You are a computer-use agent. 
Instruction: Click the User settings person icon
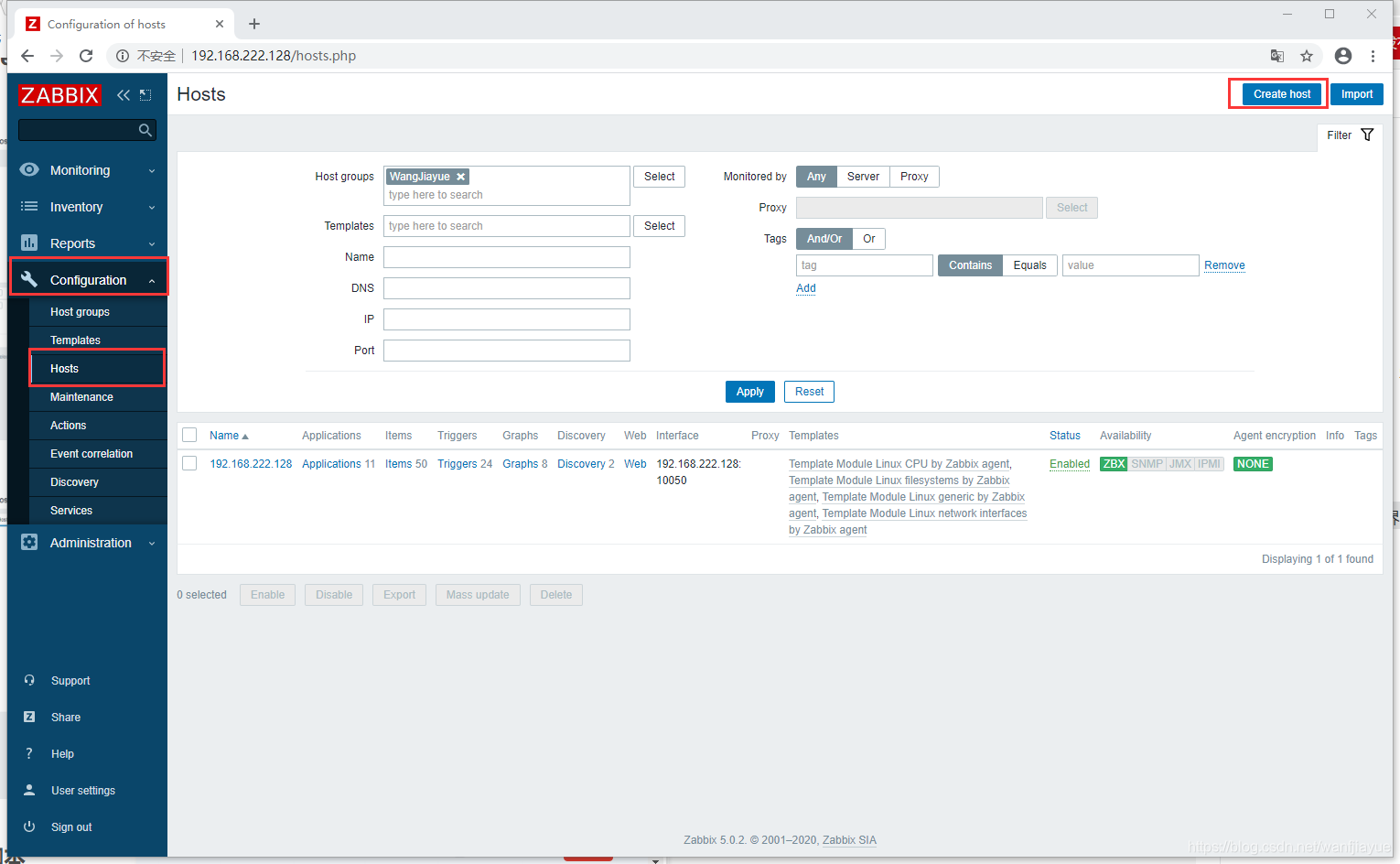pos(29,790)
